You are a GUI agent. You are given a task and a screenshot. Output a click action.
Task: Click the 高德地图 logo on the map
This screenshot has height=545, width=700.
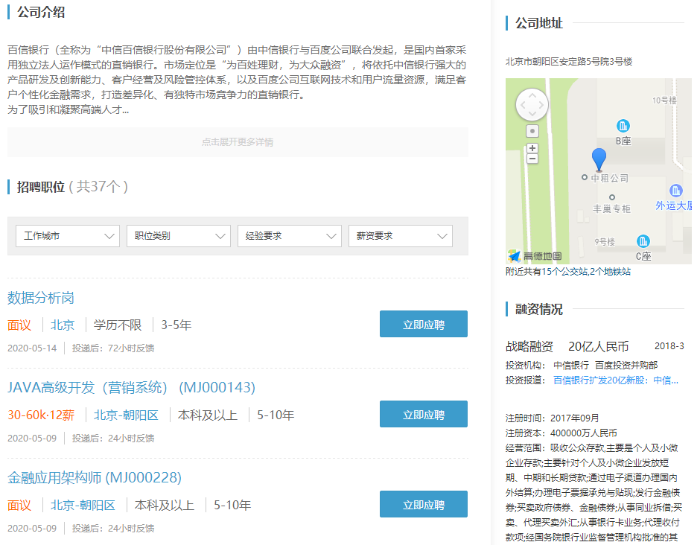tap(535, 256)
